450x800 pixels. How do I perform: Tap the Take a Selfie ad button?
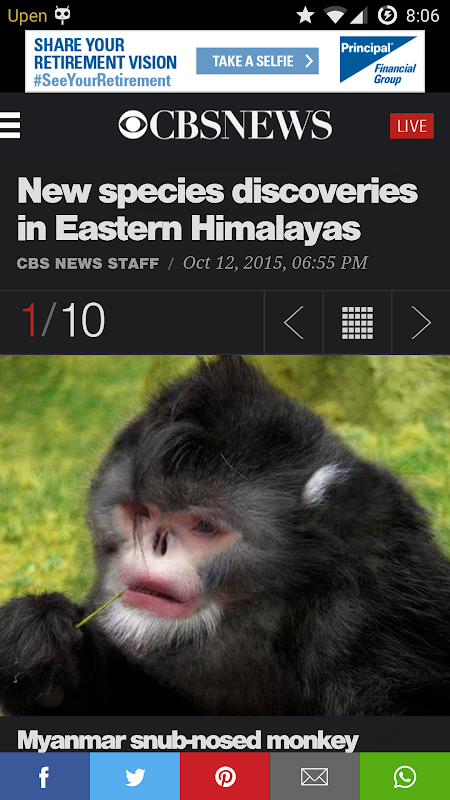[258, 61]
